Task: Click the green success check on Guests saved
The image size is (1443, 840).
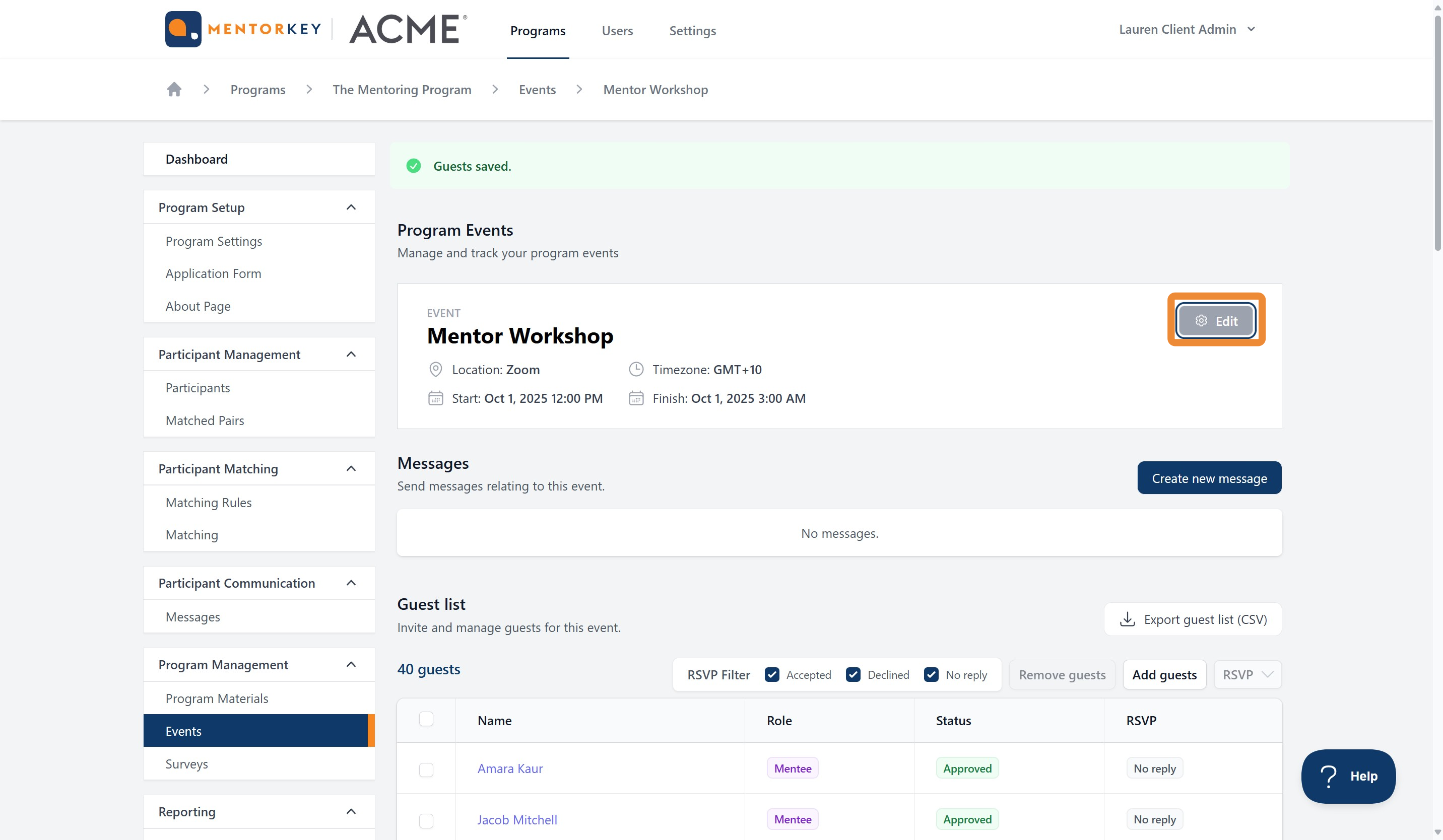Action: click(414, 166)
